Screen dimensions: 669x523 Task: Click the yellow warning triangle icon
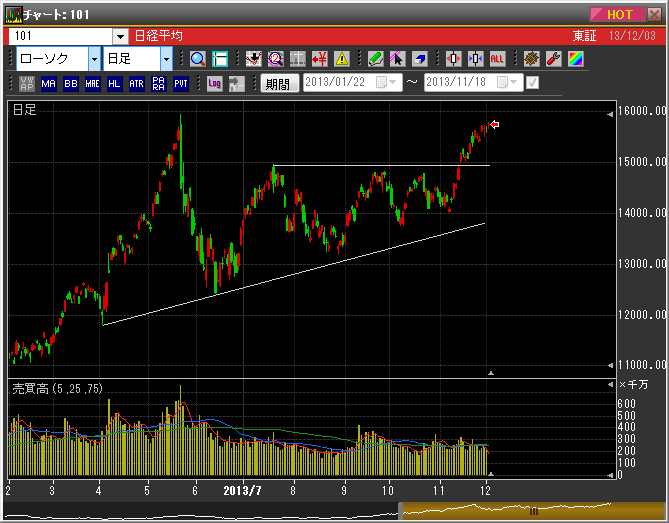tap(342, 59)
